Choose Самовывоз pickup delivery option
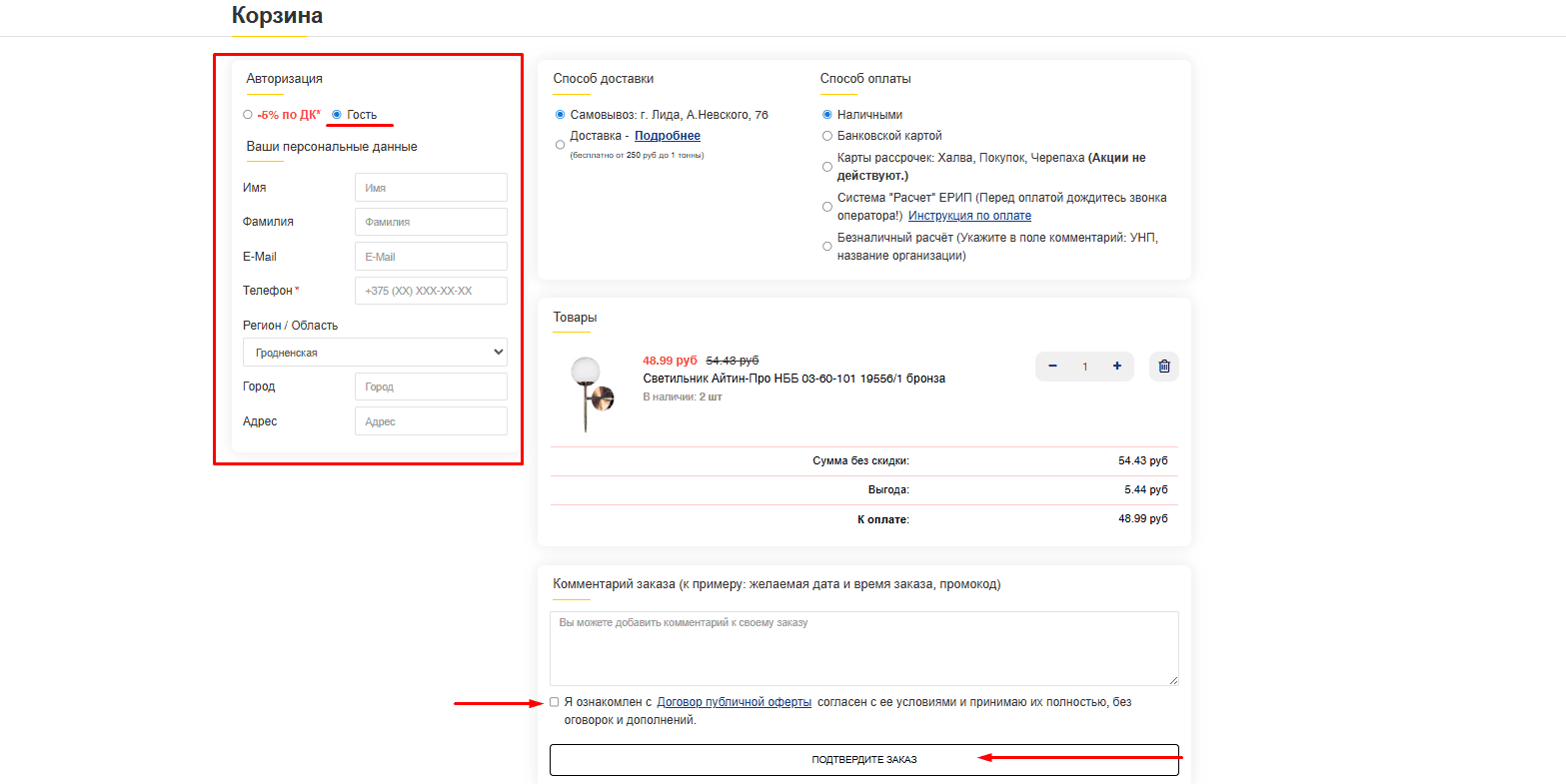This screenshot has width=1566, height=784. click(560, 115)
